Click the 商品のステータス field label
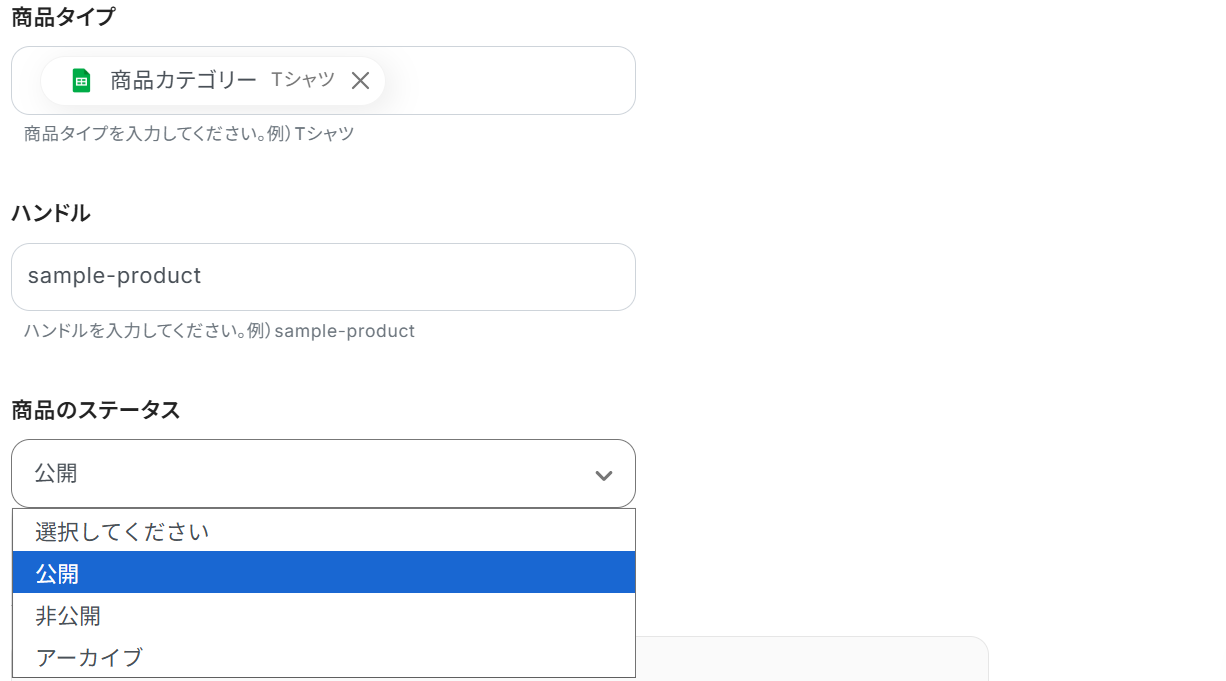The width and height of the screenshot is (1226, 681). coord(96,410)
